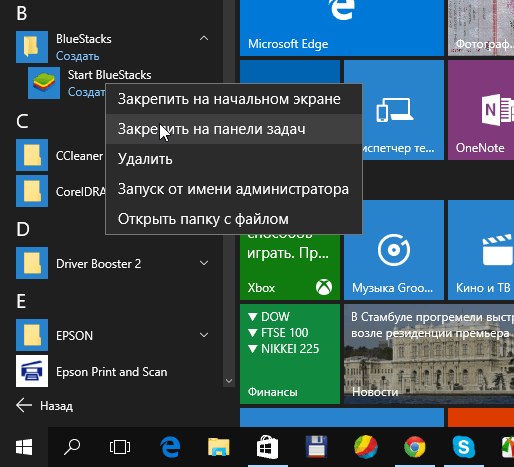514x467 pixels.
Task: Jump to letter C section header
Action: [22, 121]
